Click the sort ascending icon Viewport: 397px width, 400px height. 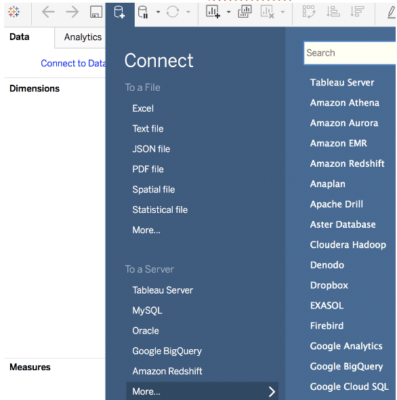(x=333, y=12)
